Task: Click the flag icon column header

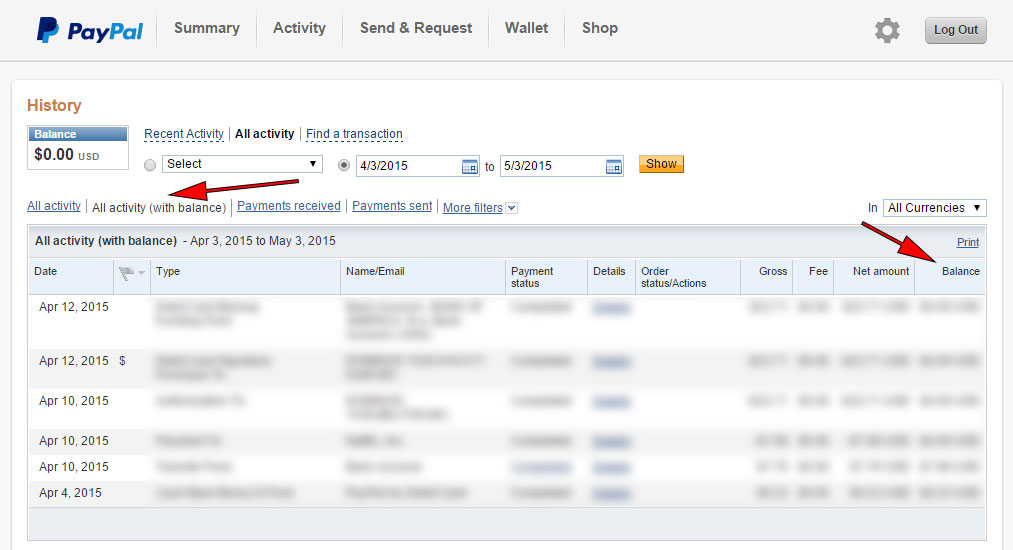Action: pos(126,273)
